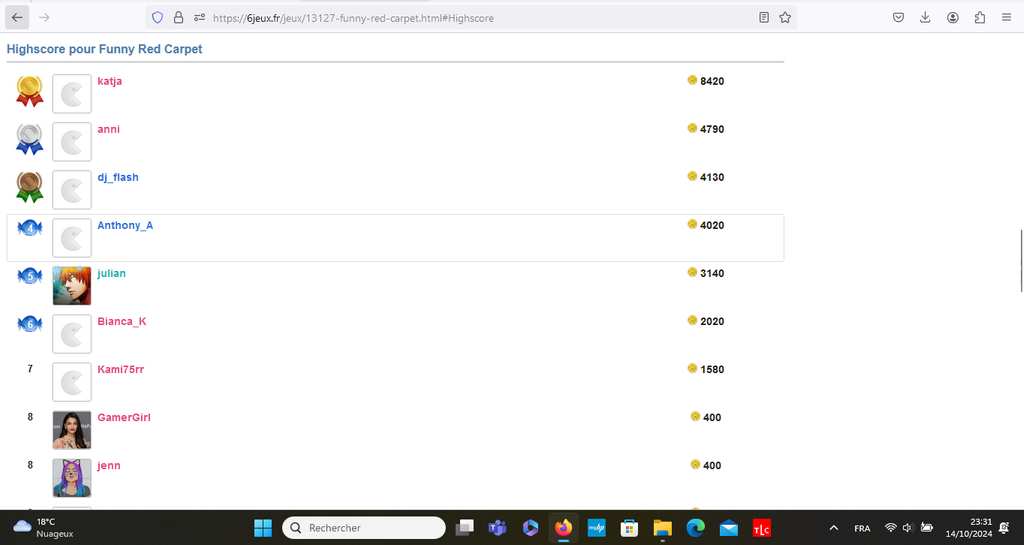This screenshot has height=545, width=1024.
Task: Open dj_flash's player profile link
Action: click(117, 177)
